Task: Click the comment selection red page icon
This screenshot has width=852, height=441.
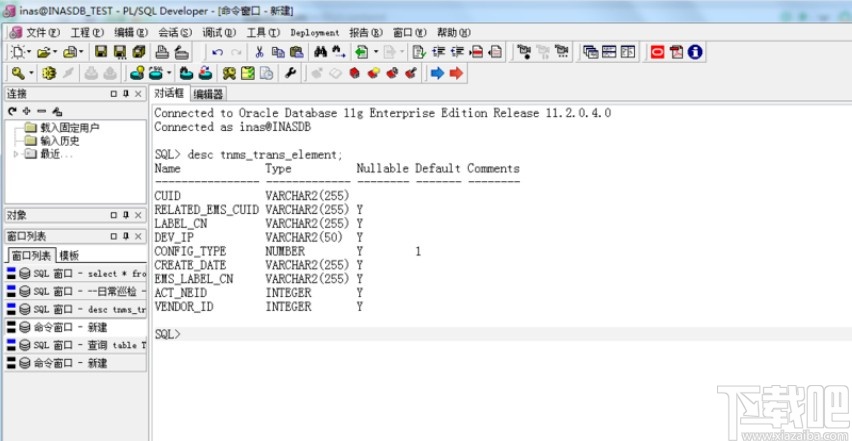Action: 476,52
